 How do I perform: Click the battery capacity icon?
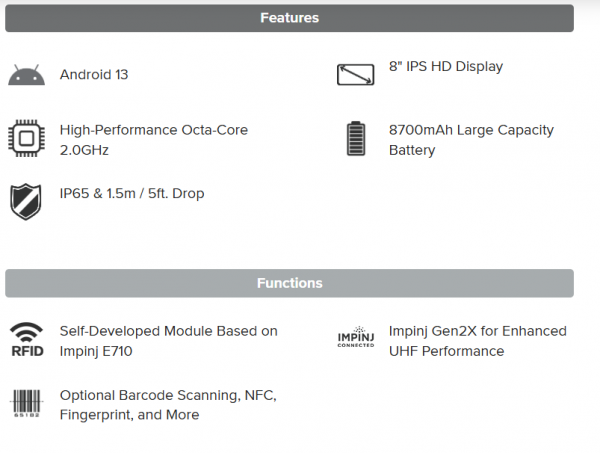(x=356, y=139)
